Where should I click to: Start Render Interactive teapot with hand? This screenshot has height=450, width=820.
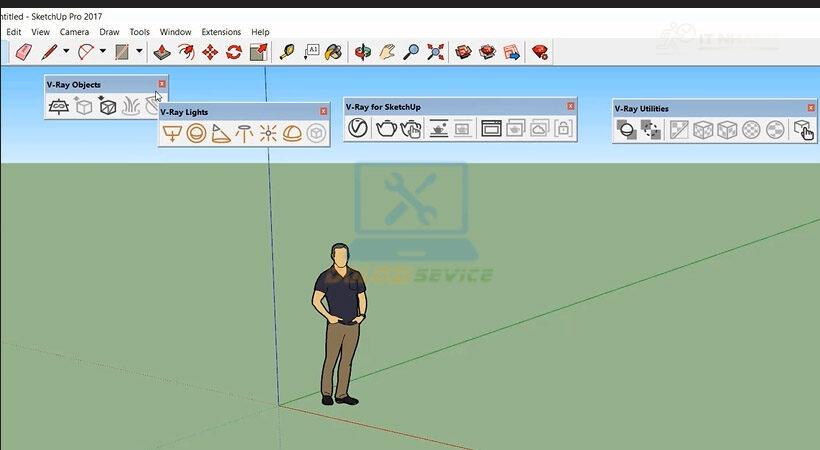pyautogui.click(x=411, y=129)
